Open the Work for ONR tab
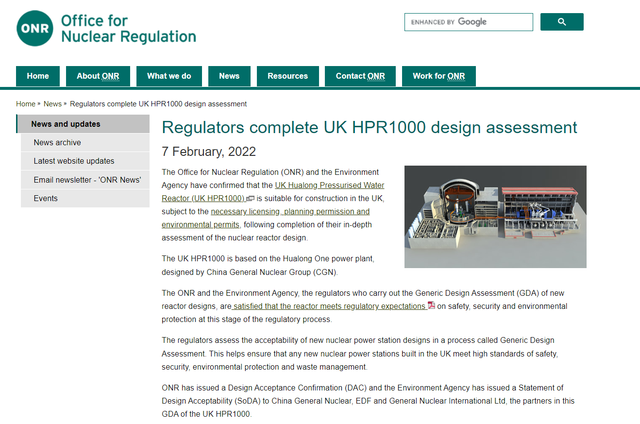This screenshot has width=640, height=424. (x=438, y=76)
